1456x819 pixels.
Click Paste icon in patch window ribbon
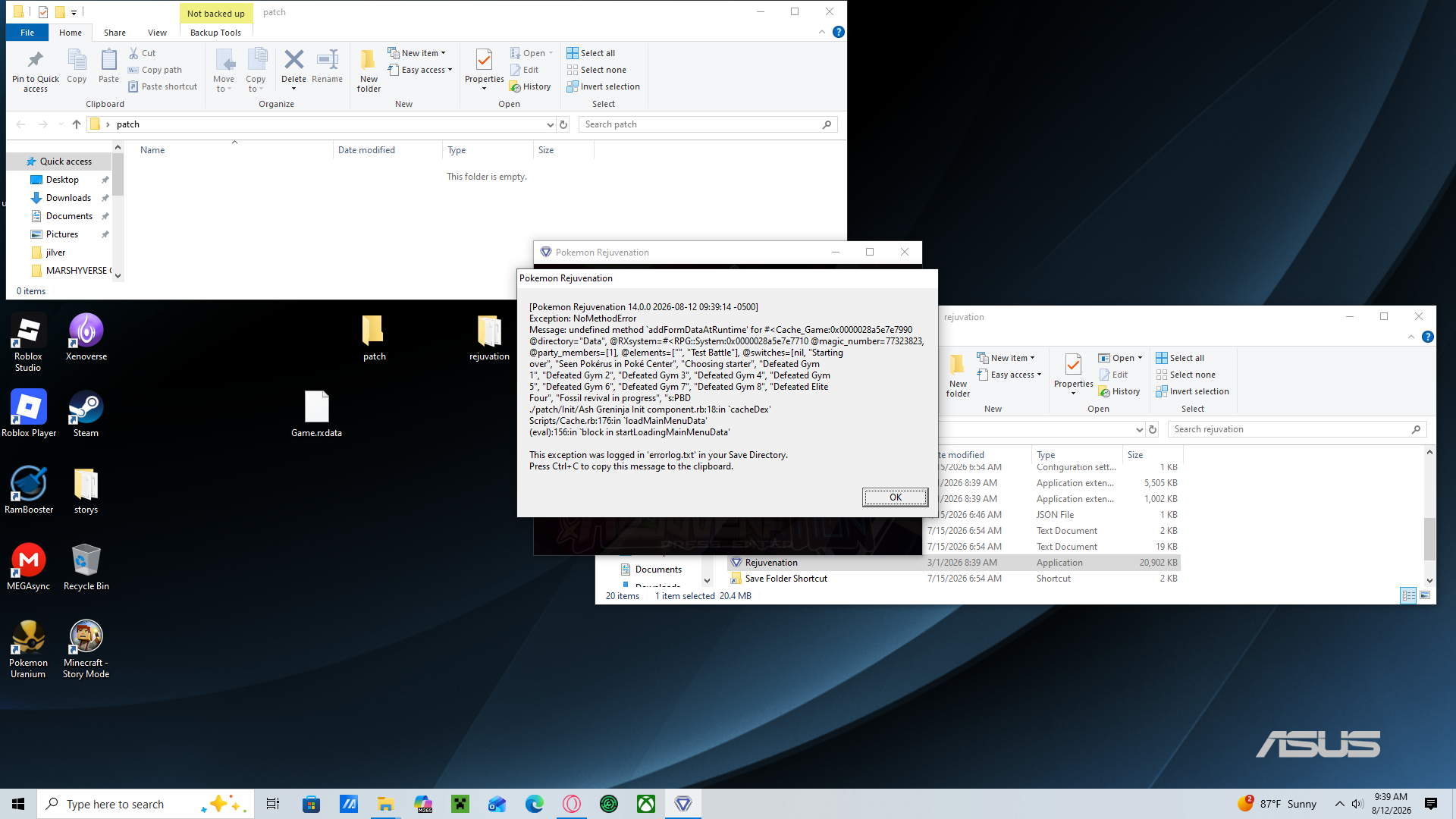(108, 66)
